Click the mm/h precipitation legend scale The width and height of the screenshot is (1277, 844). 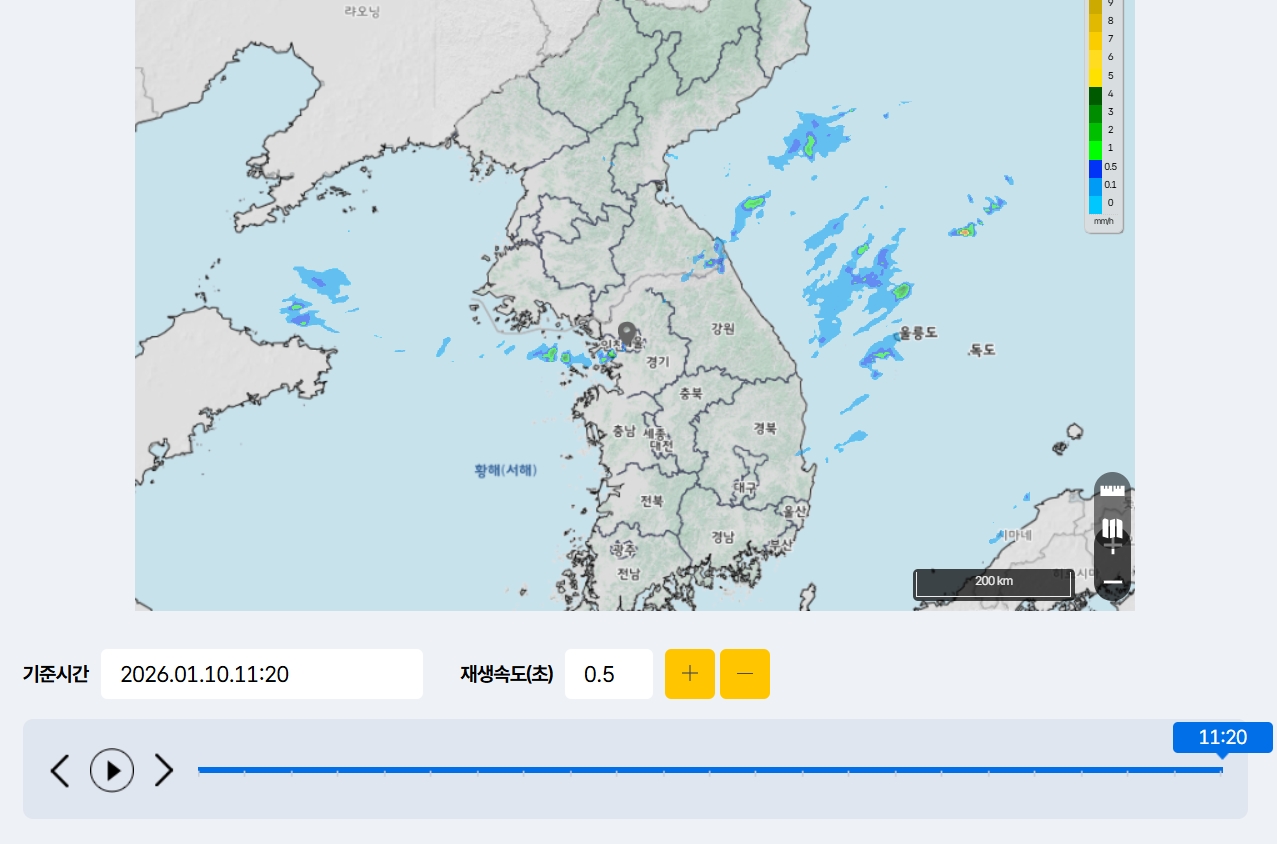pyautogui.click(x=1104, y=115)
